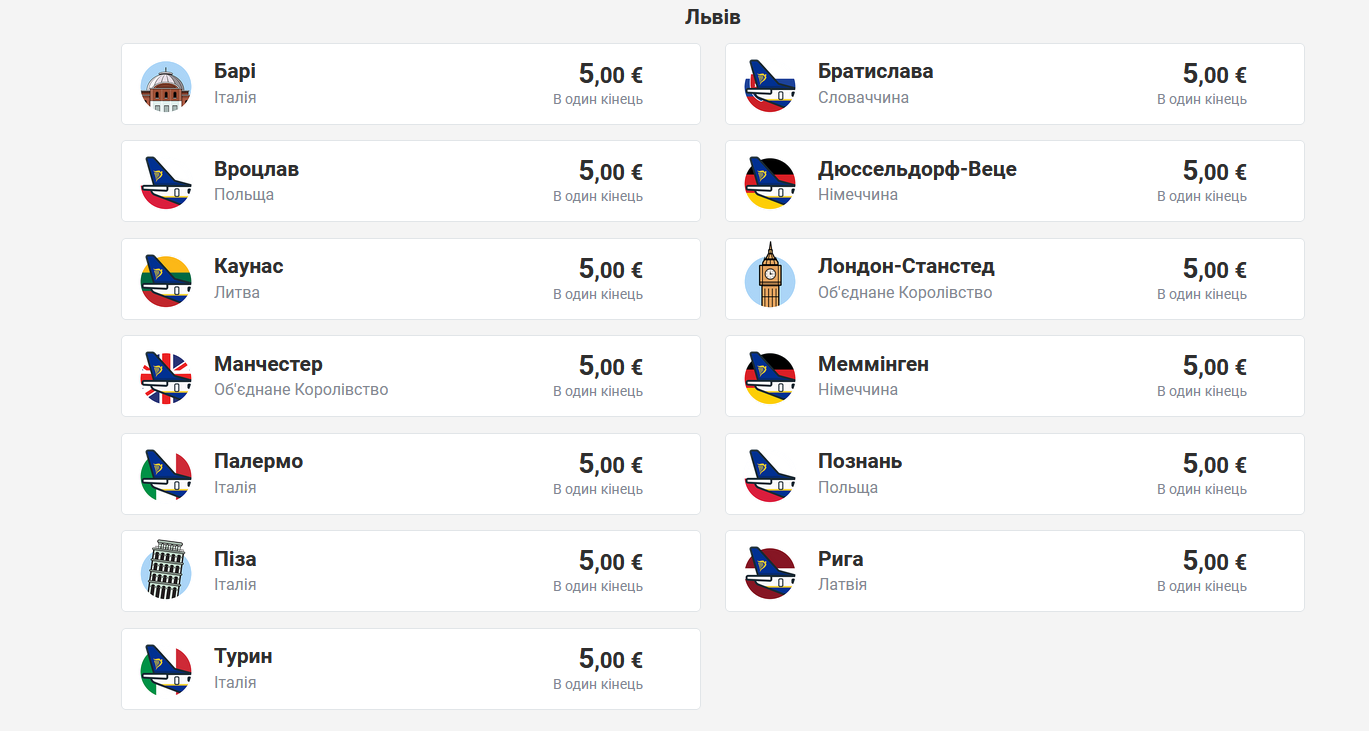The image size is (1369, 731).
Task: Click the Palermo Italian flag plane icon
Action: point(166,475)
